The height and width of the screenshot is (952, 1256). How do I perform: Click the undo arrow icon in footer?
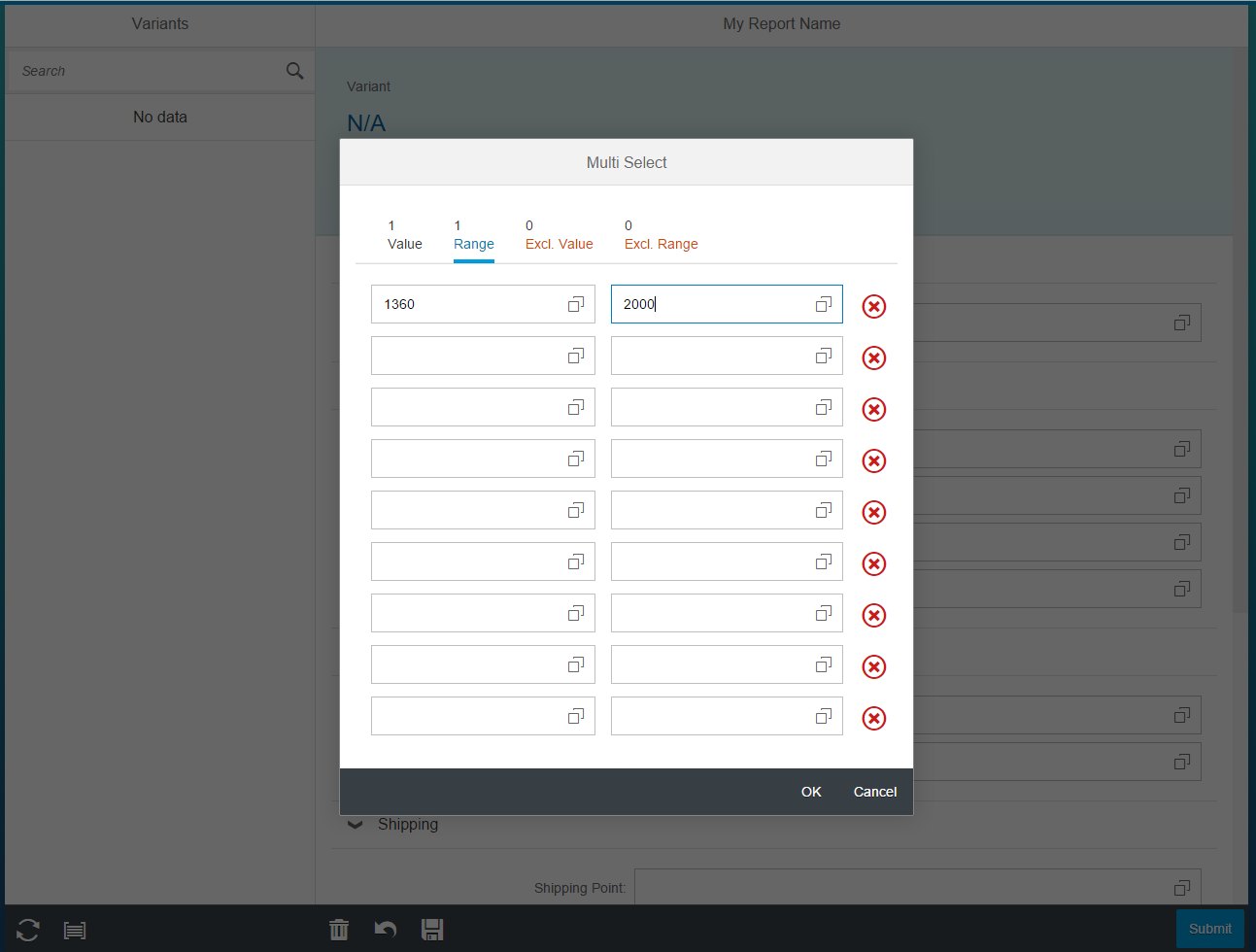(x=386, y=930)
